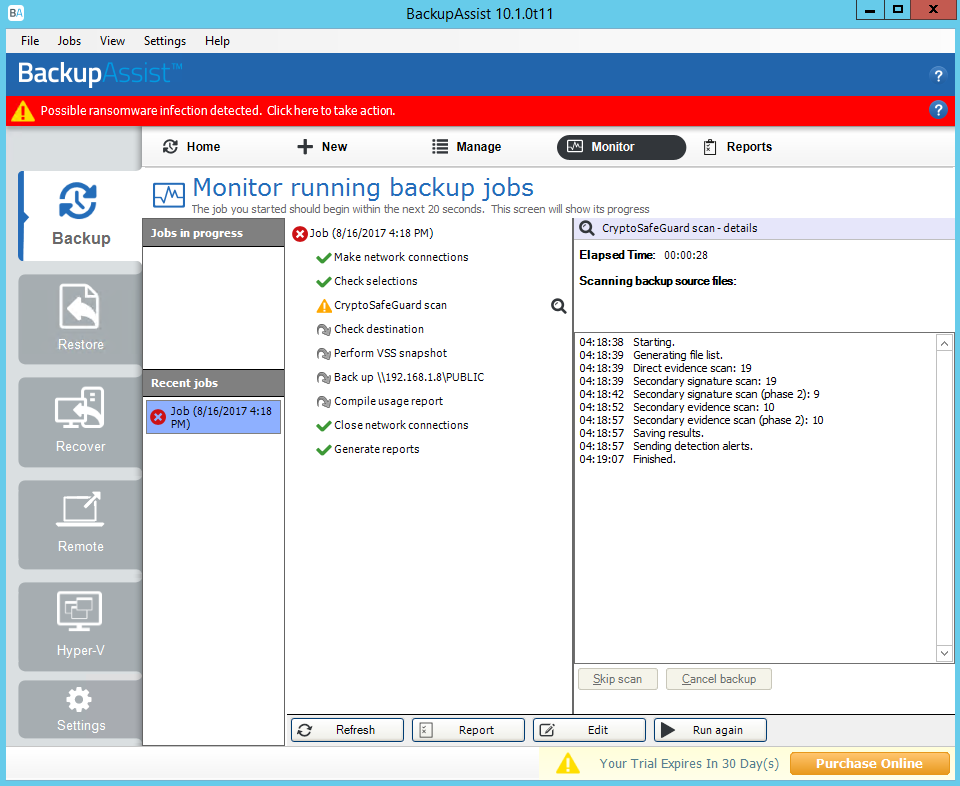Click the Monitor page heading icon
The image size is (960, 786).
tap(168, 196)
